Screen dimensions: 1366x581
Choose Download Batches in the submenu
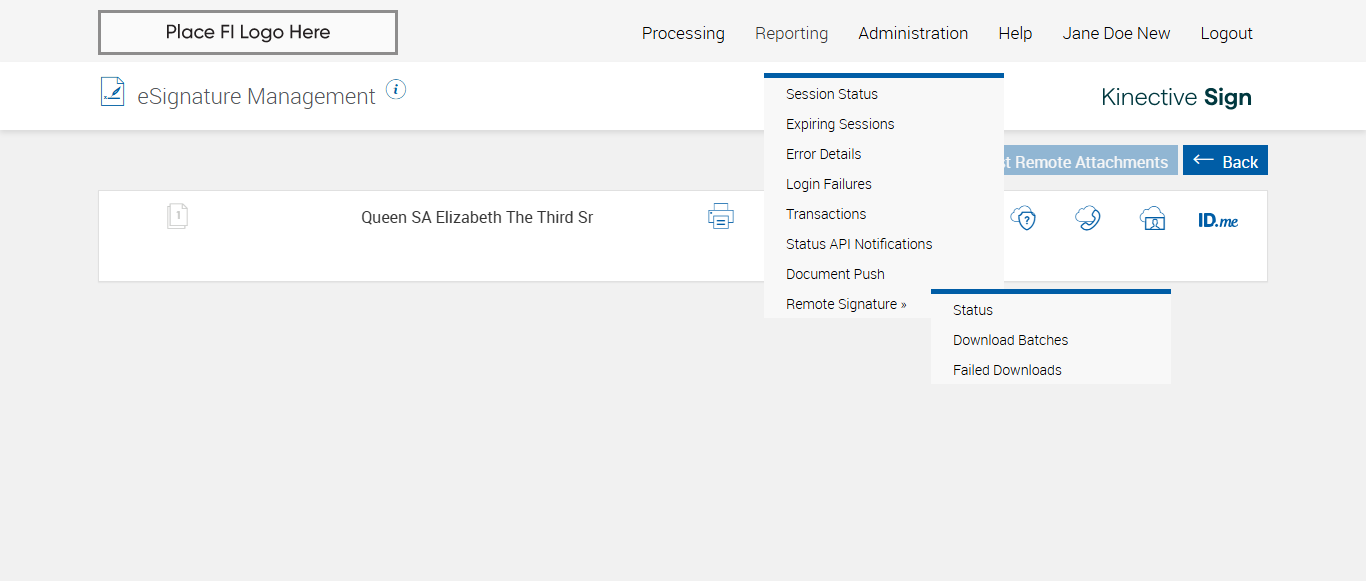point(1010,340)
